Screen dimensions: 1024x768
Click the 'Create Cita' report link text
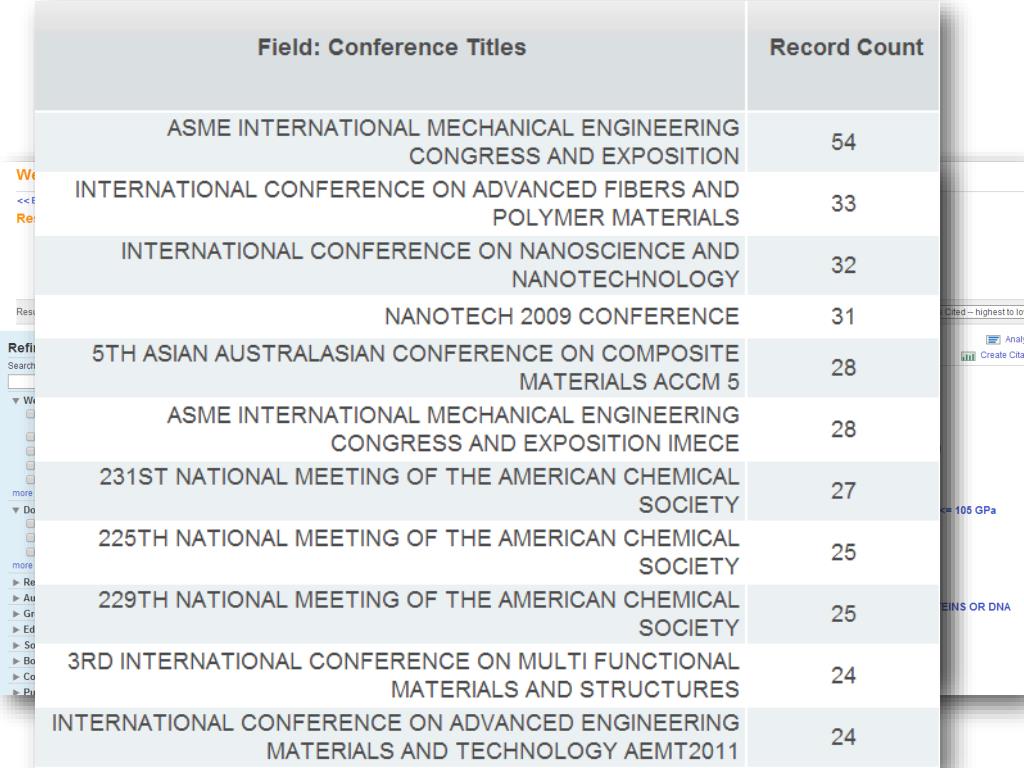(1002, 355)
